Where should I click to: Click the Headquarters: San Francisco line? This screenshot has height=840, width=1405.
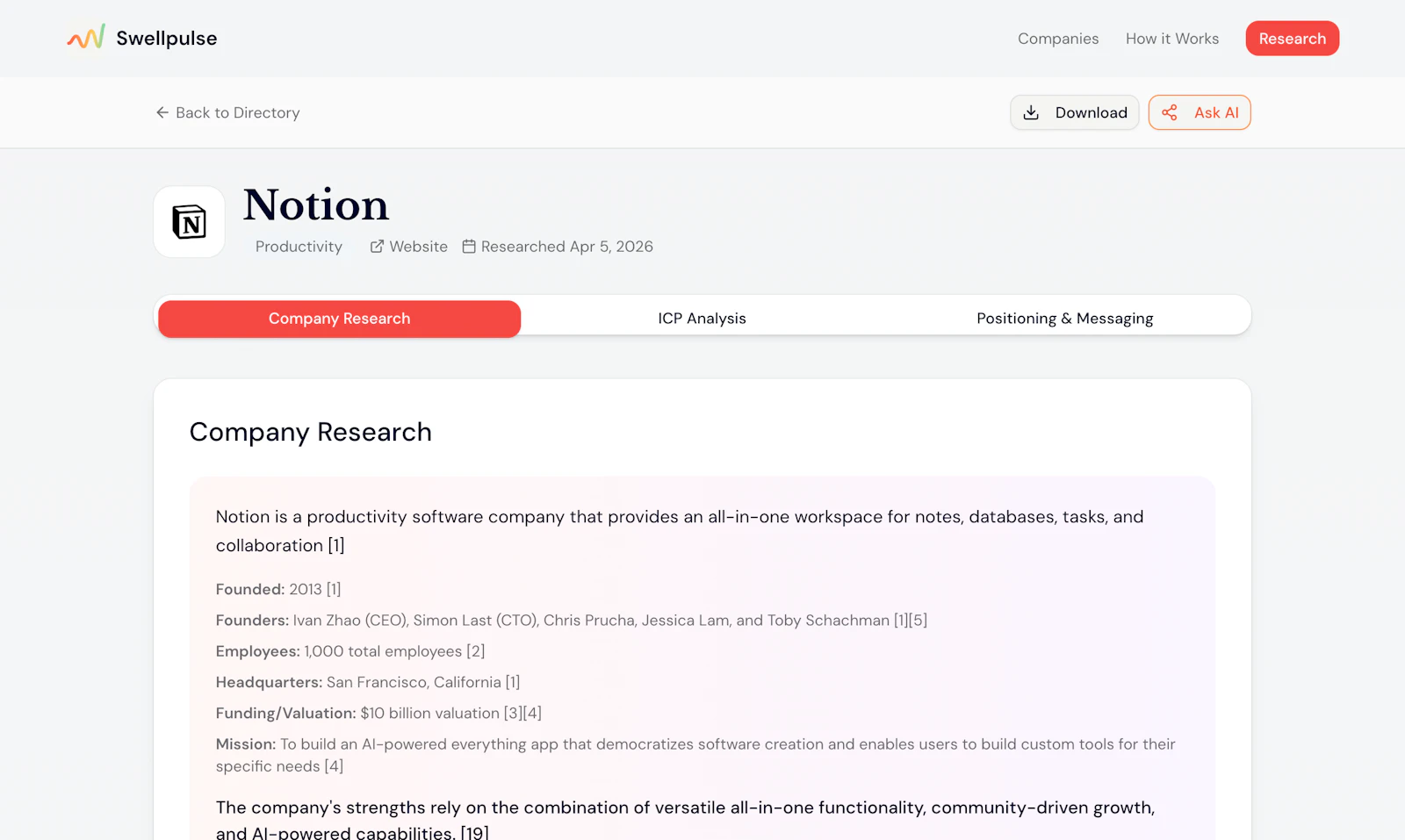[x=368, y=682]
